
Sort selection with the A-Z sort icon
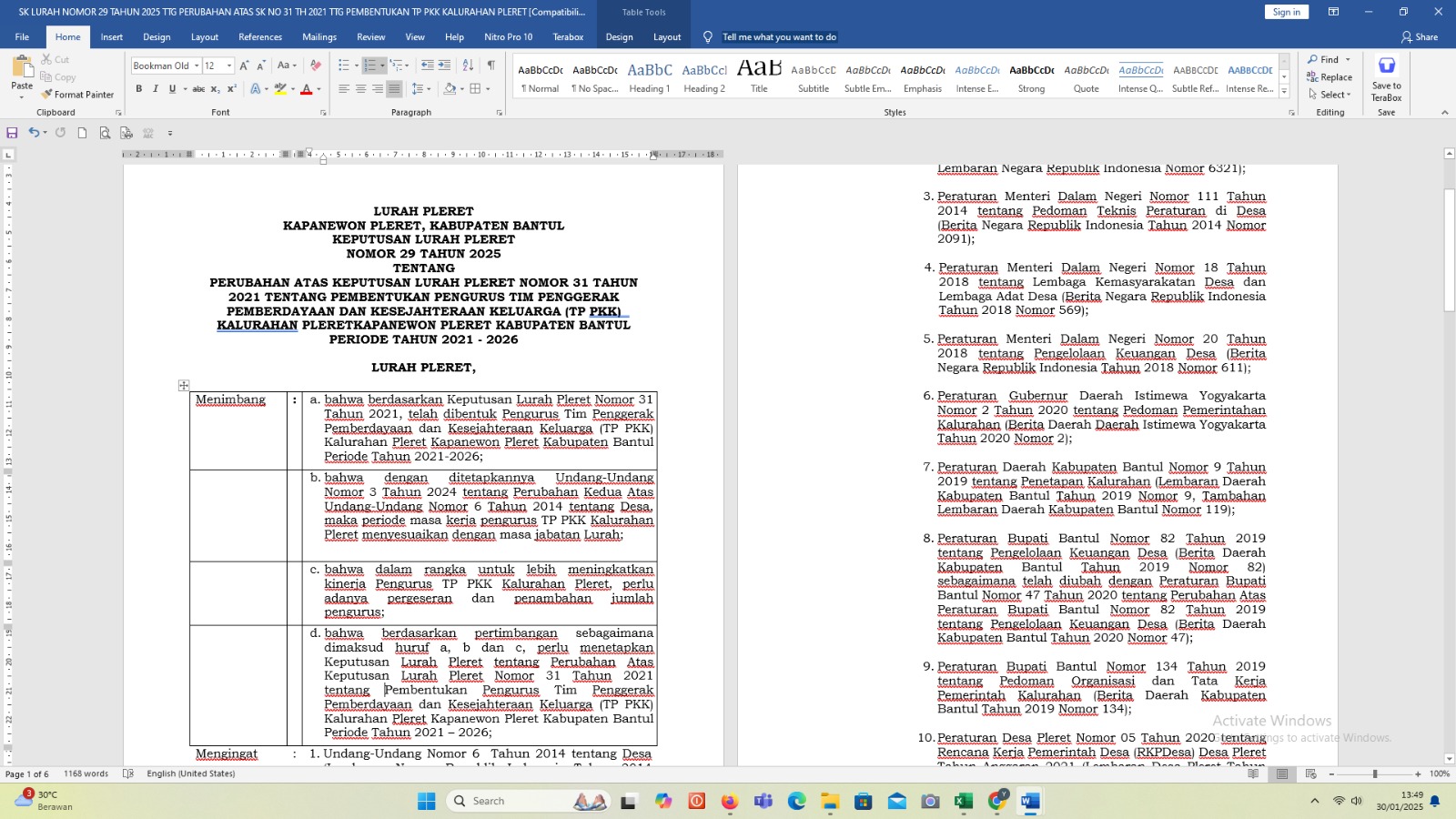[468, 66]
